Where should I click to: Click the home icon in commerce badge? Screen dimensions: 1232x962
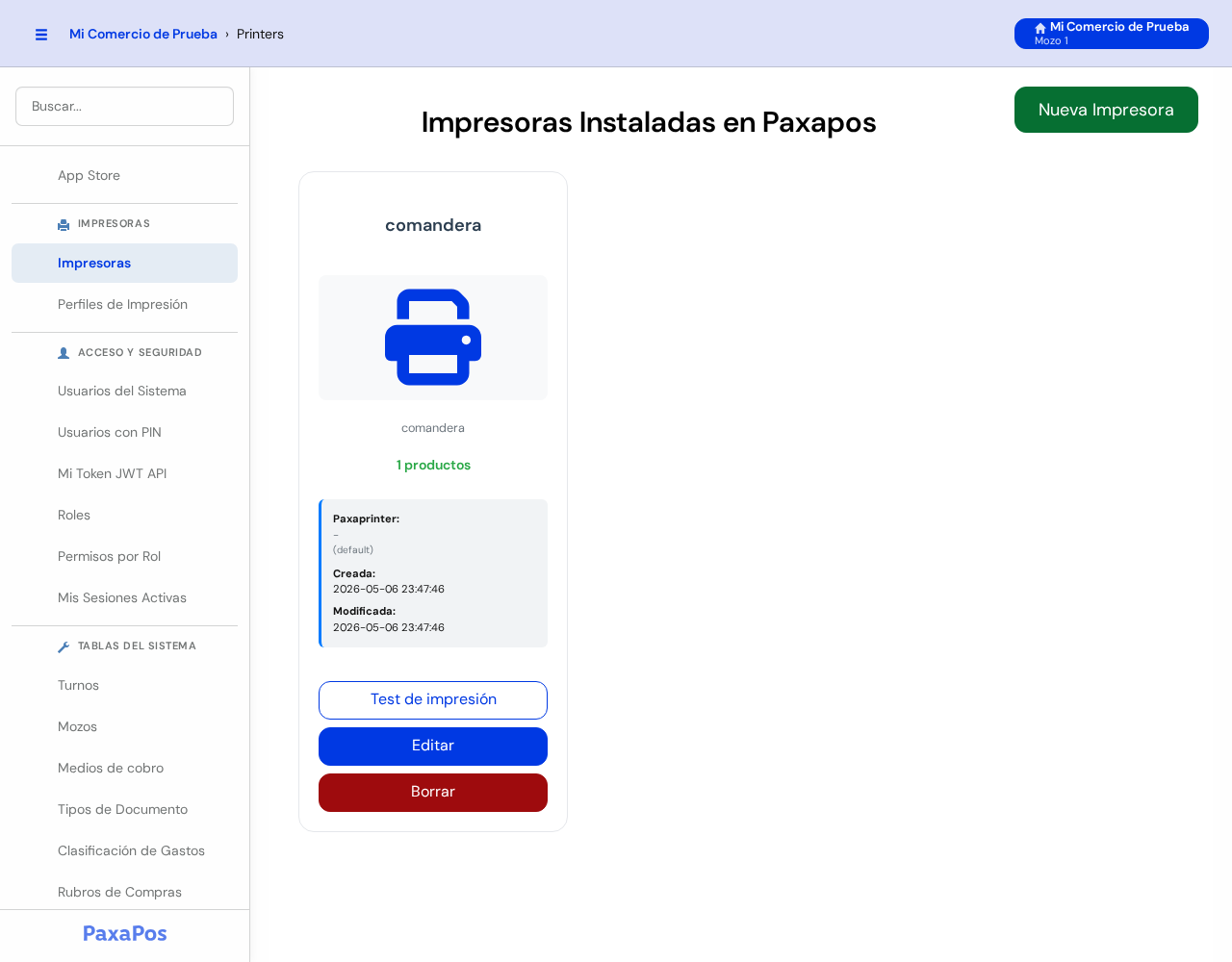[1040, 28]
